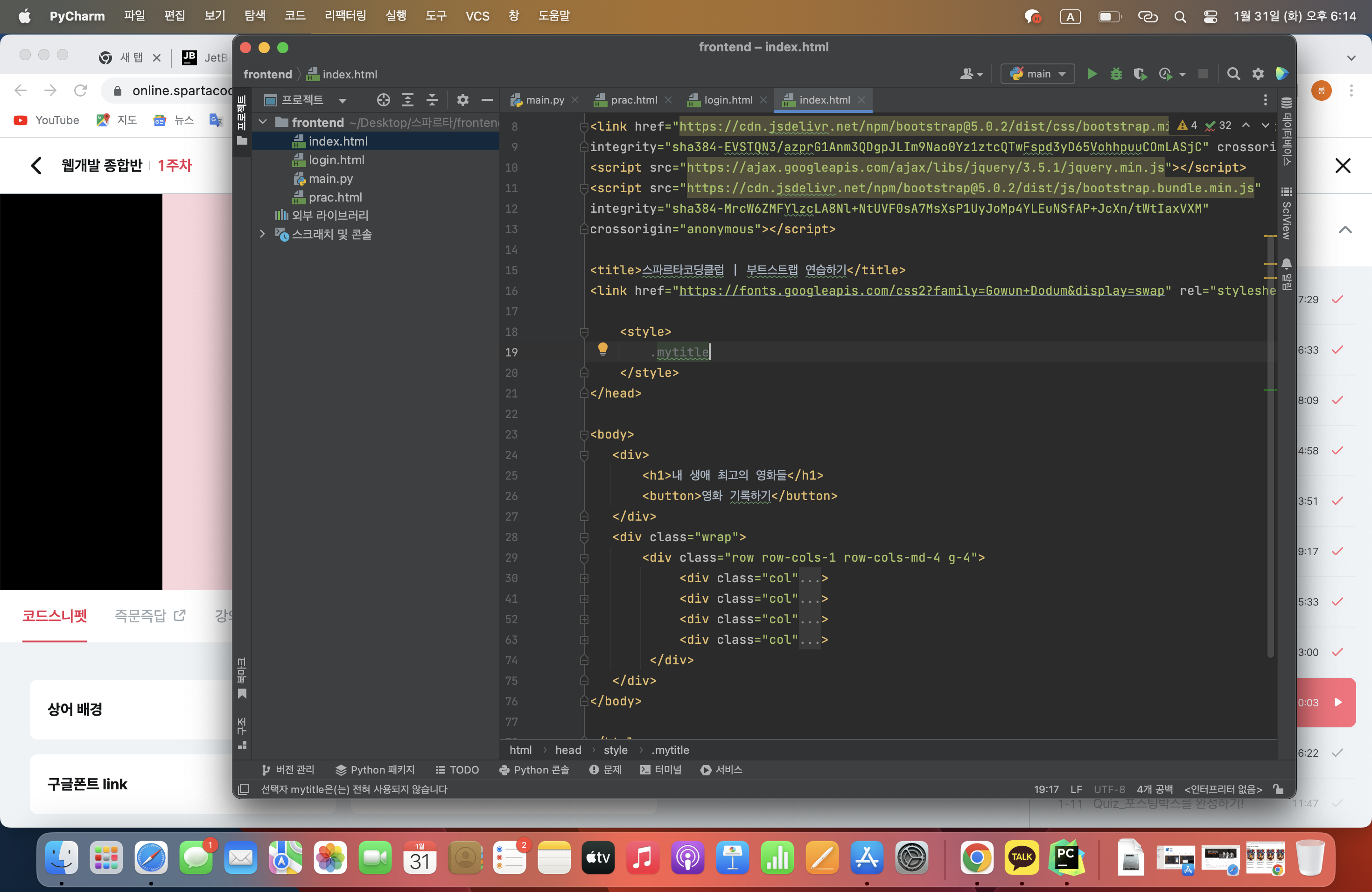Open the main run configuration dropdown
Viewport: 1372px width, 892px height.
tap(1038, 74)
